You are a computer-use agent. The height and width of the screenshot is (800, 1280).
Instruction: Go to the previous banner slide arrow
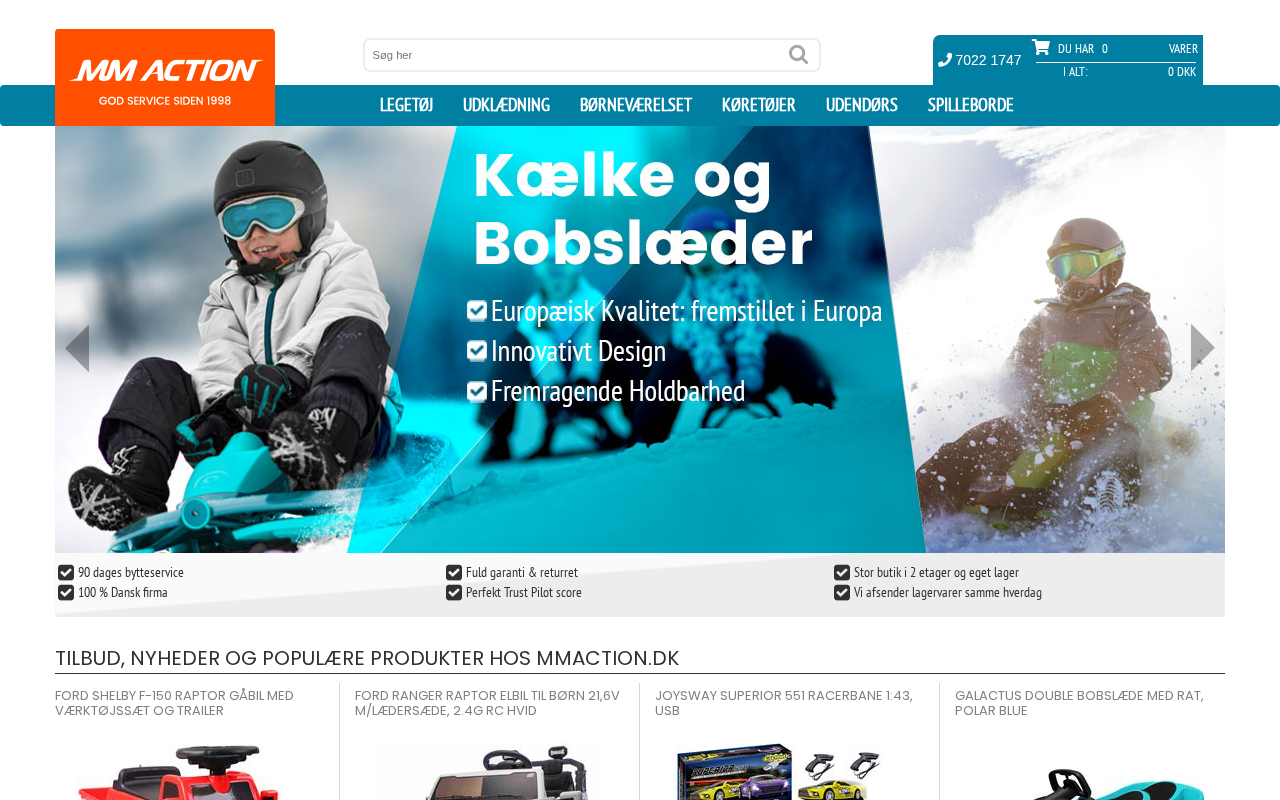(x=77, y=348)
